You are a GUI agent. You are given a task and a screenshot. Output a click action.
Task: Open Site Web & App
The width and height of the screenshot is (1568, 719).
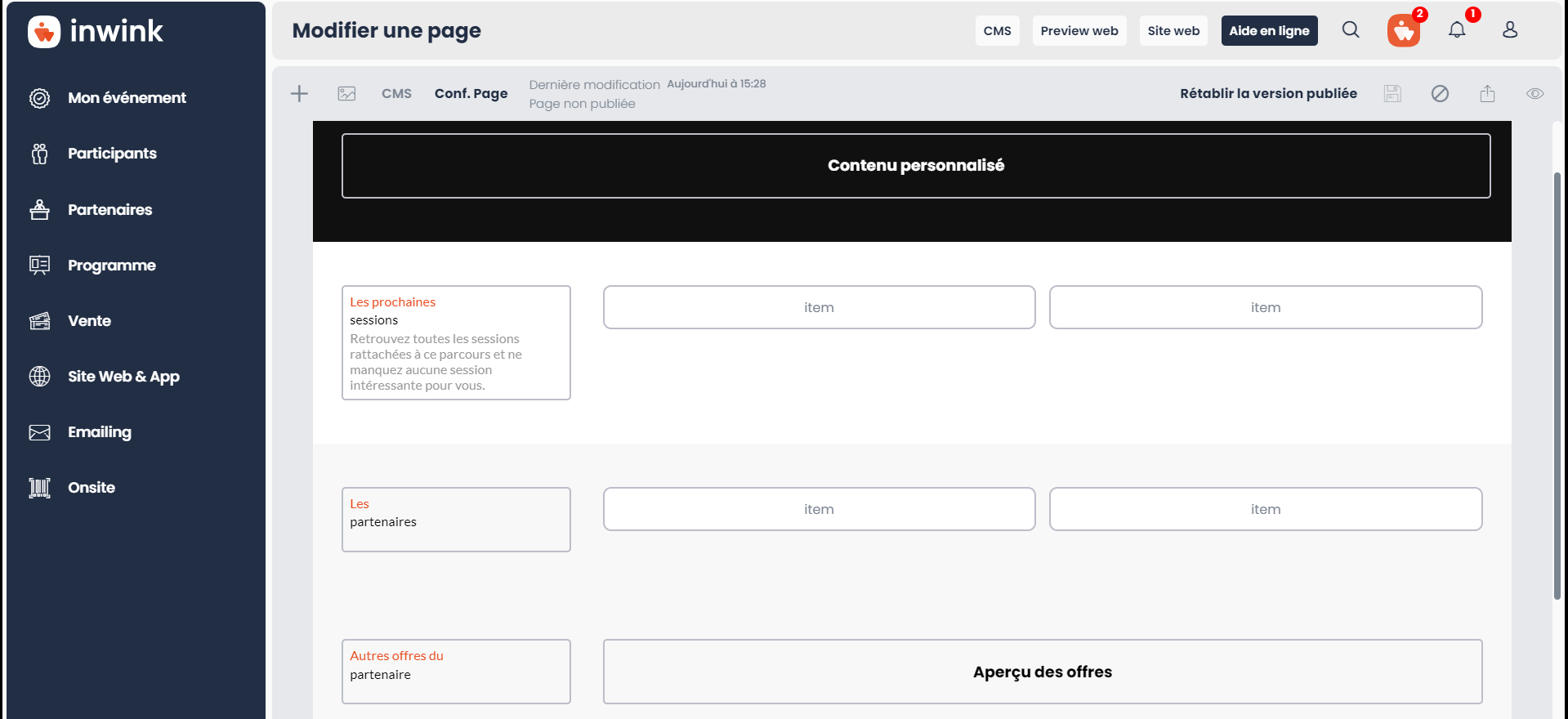click(x=123, y=377)
